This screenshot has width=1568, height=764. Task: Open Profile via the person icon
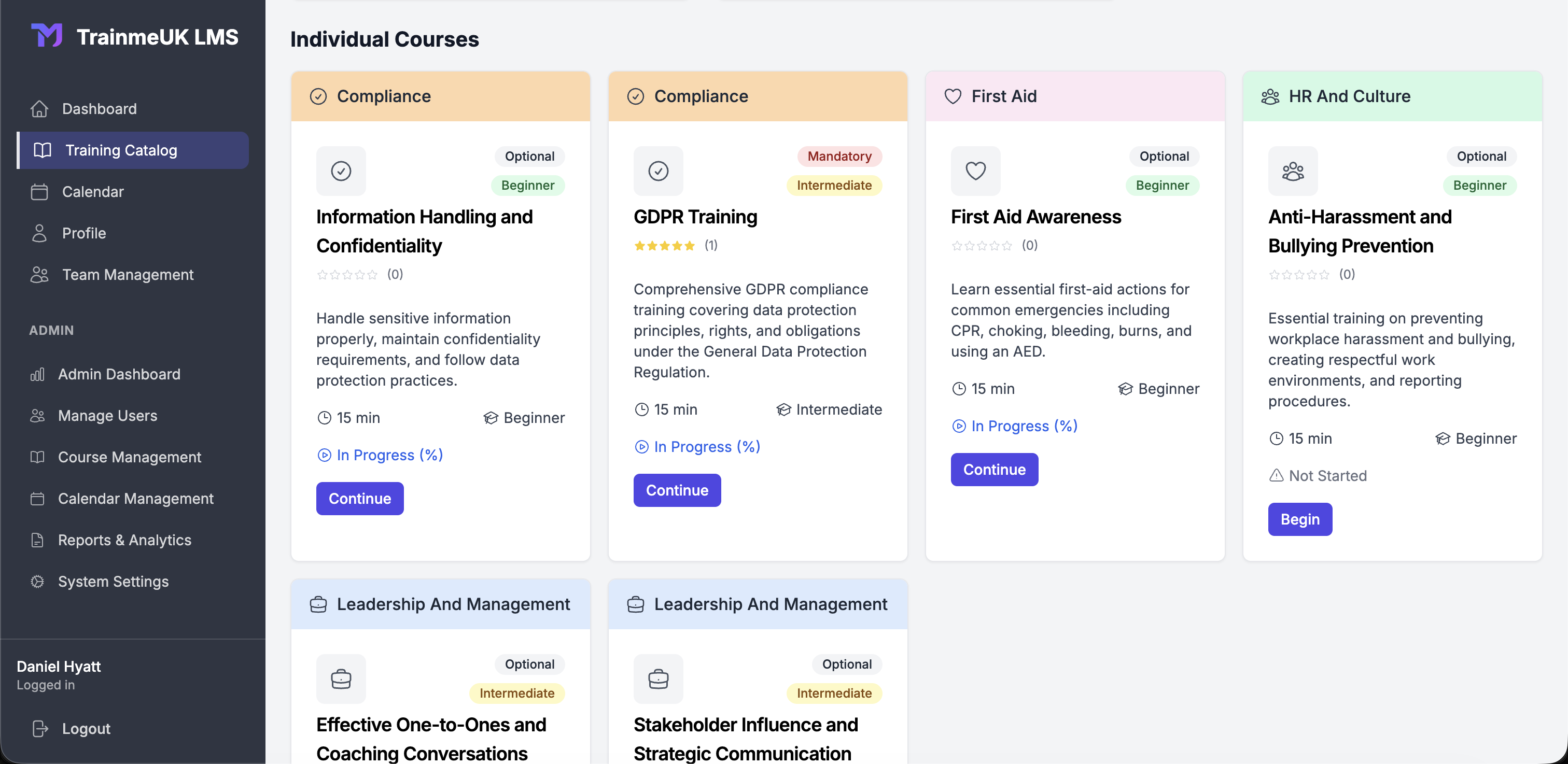[x=39, y=233]
